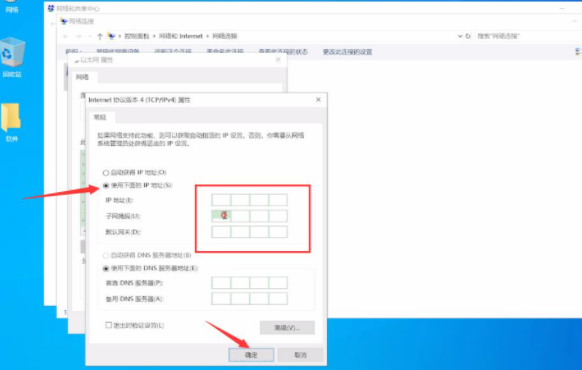Click 网络和 Internet in the breadcrumb

181,36
